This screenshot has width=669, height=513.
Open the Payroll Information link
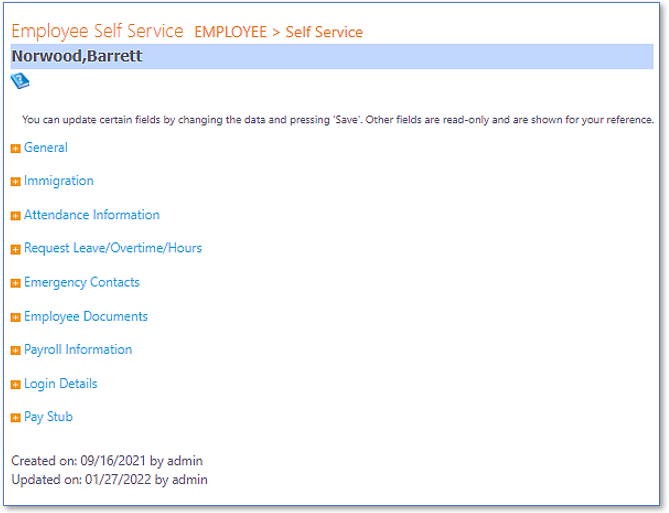point(78,350)
